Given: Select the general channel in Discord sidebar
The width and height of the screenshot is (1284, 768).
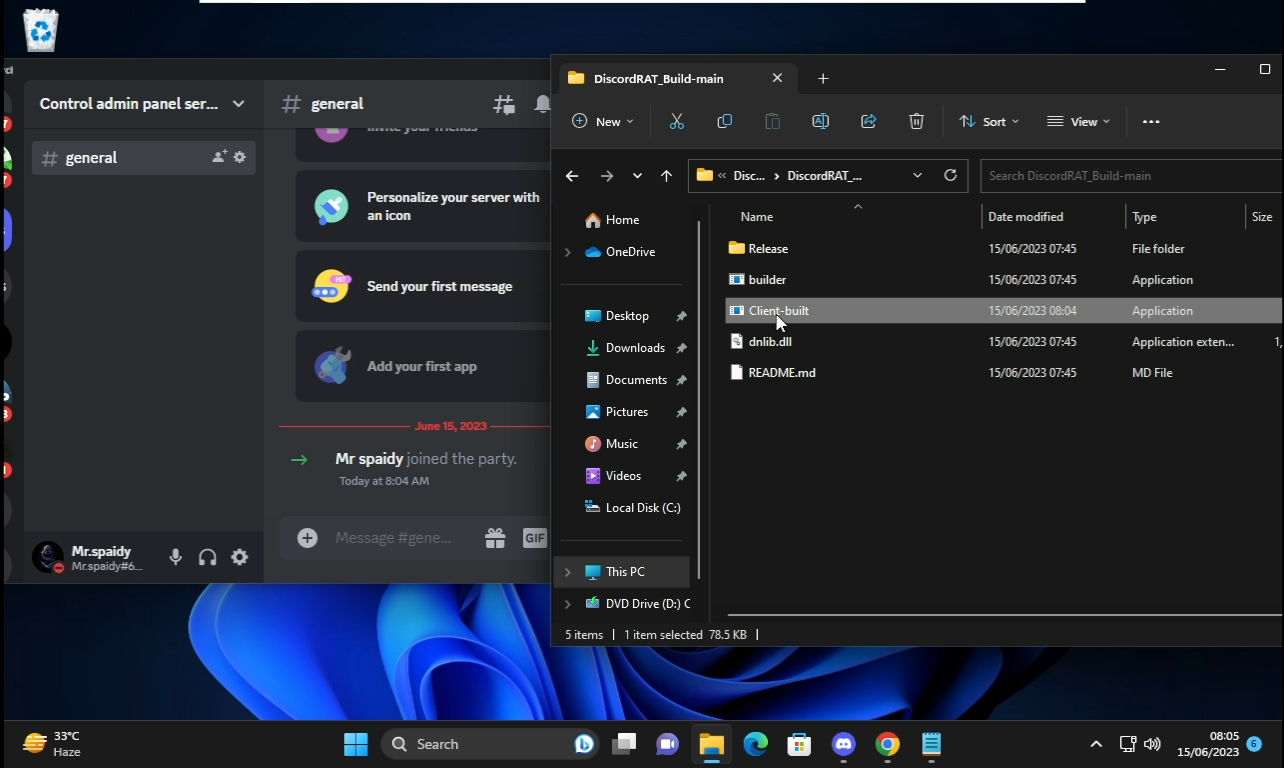Looking at the screenshot, I should click(x=143, y=157).
